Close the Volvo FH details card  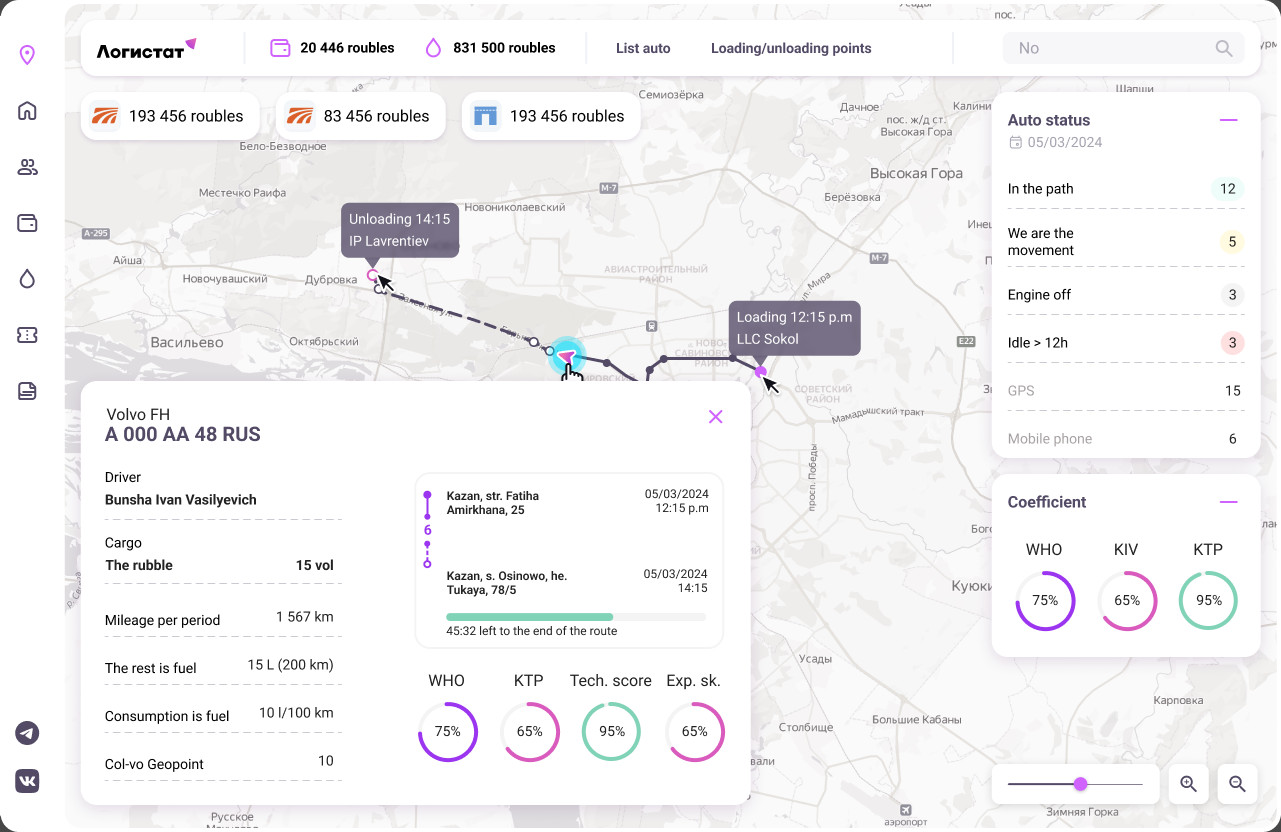715,417
